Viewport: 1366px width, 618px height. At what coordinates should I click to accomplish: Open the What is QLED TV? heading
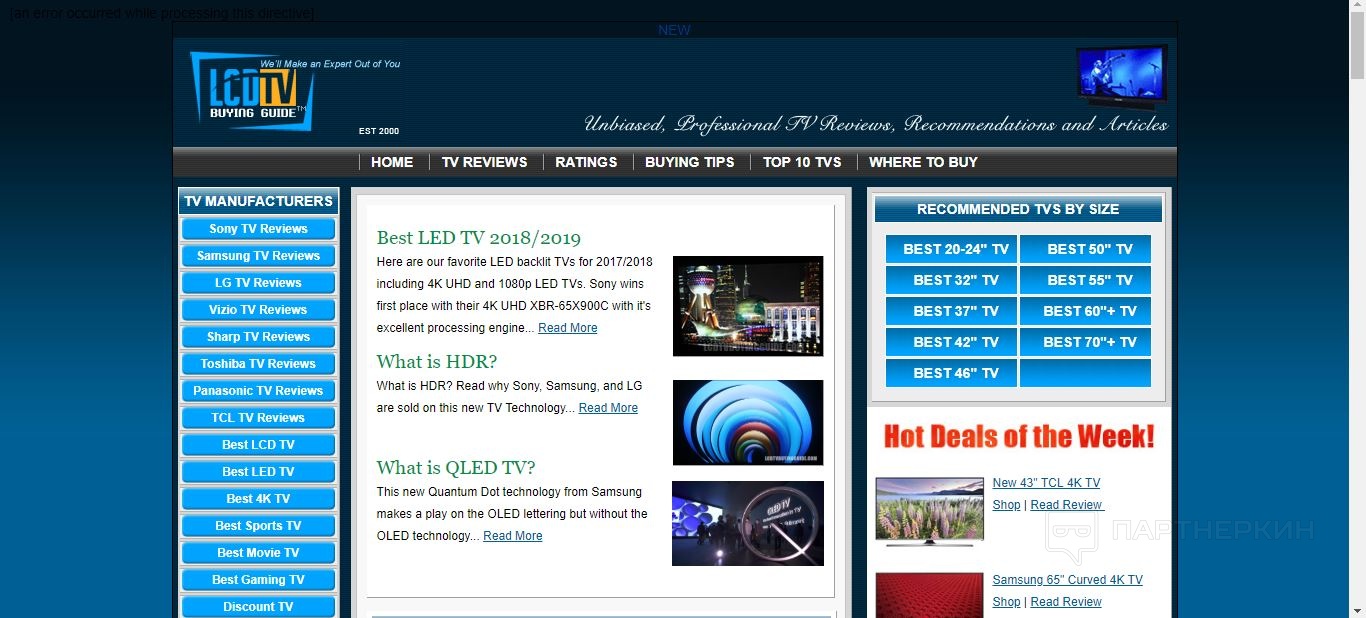(x=456, y=468)
